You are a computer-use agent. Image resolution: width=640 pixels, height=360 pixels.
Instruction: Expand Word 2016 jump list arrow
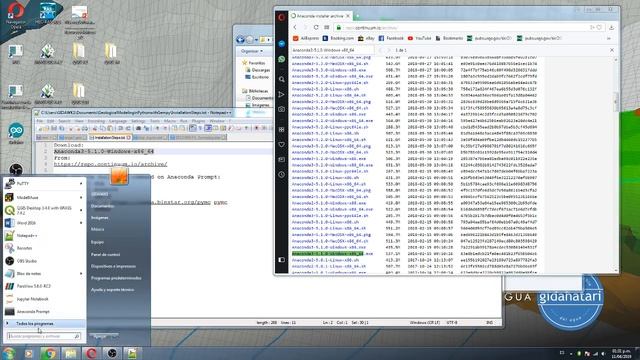tap(81, 223)
